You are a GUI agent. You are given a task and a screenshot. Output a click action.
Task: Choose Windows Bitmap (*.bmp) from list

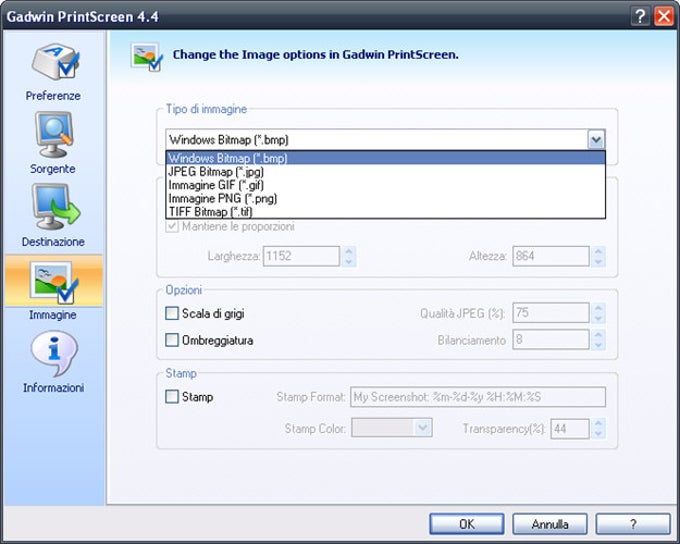[x=386, y=158]
